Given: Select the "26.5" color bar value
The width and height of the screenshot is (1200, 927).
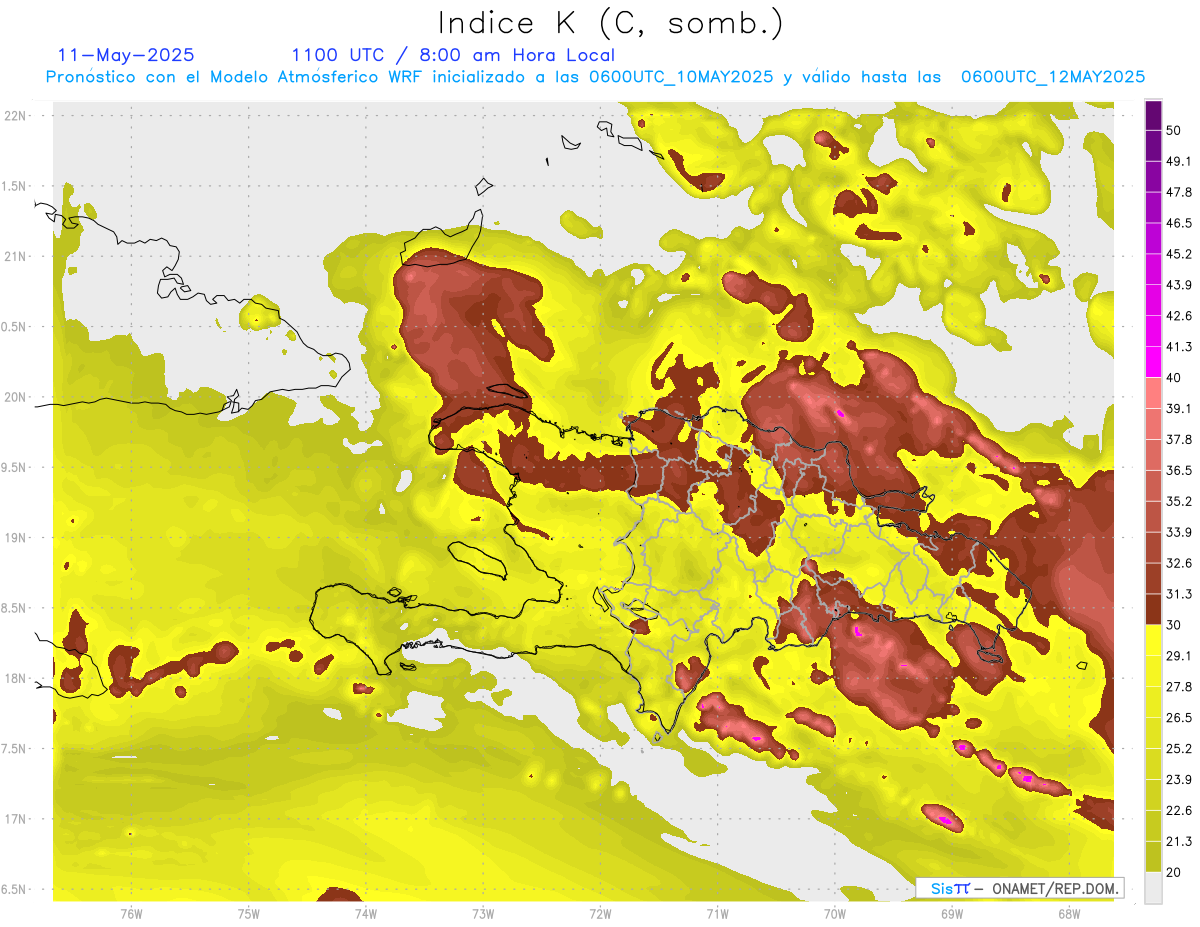Looking at the screenshot, I should click(x=1179, y=718).
